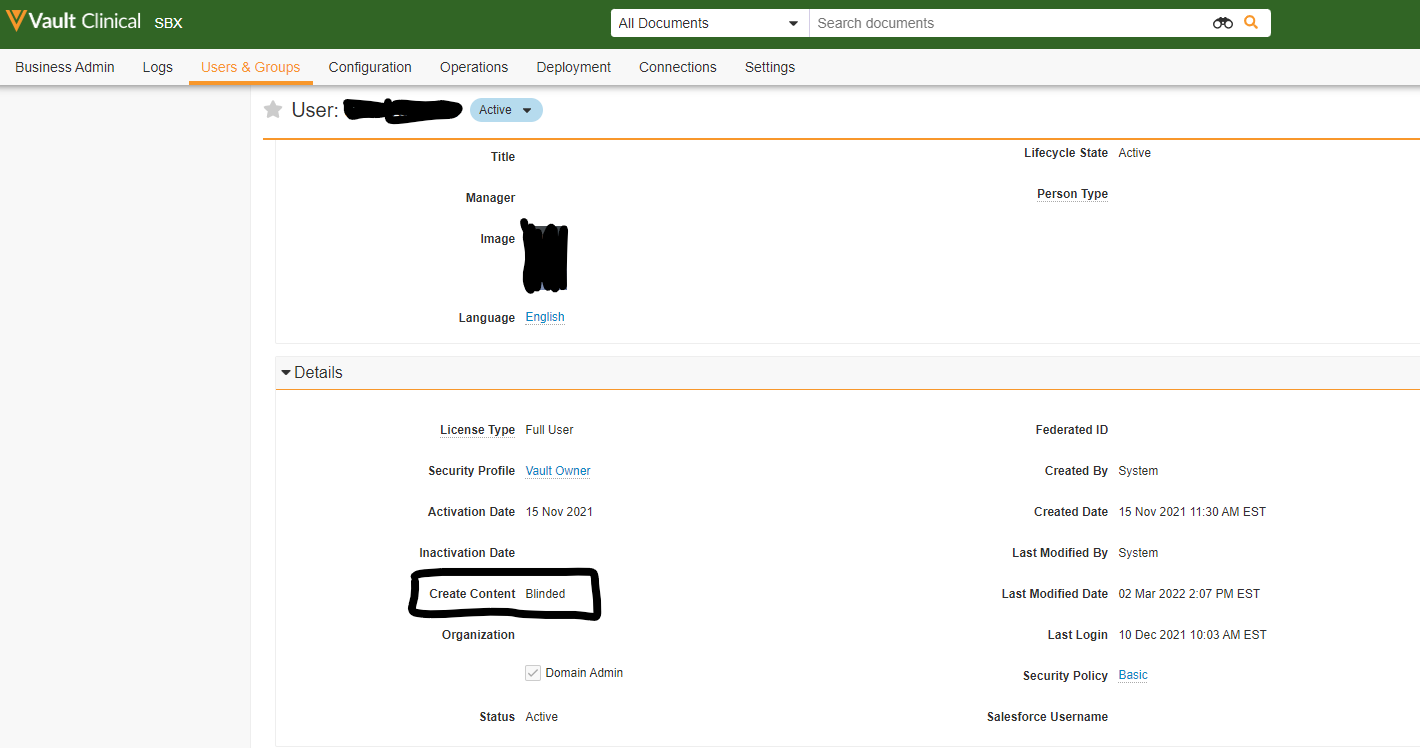Open the Connections tab
The height and width of the screenshot is (748, 1420).
[678, 67]
